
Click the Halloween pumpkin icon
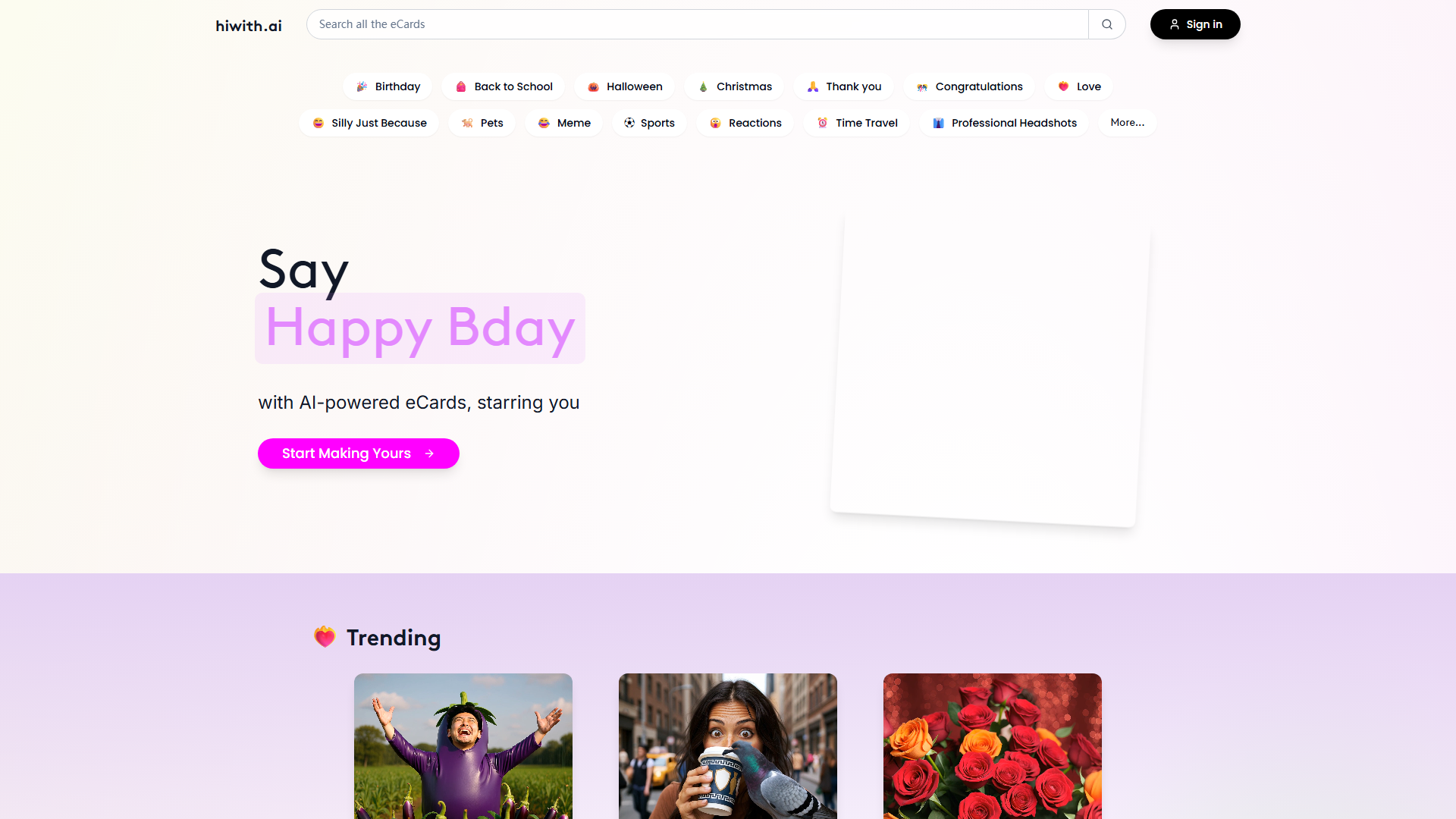594,86
